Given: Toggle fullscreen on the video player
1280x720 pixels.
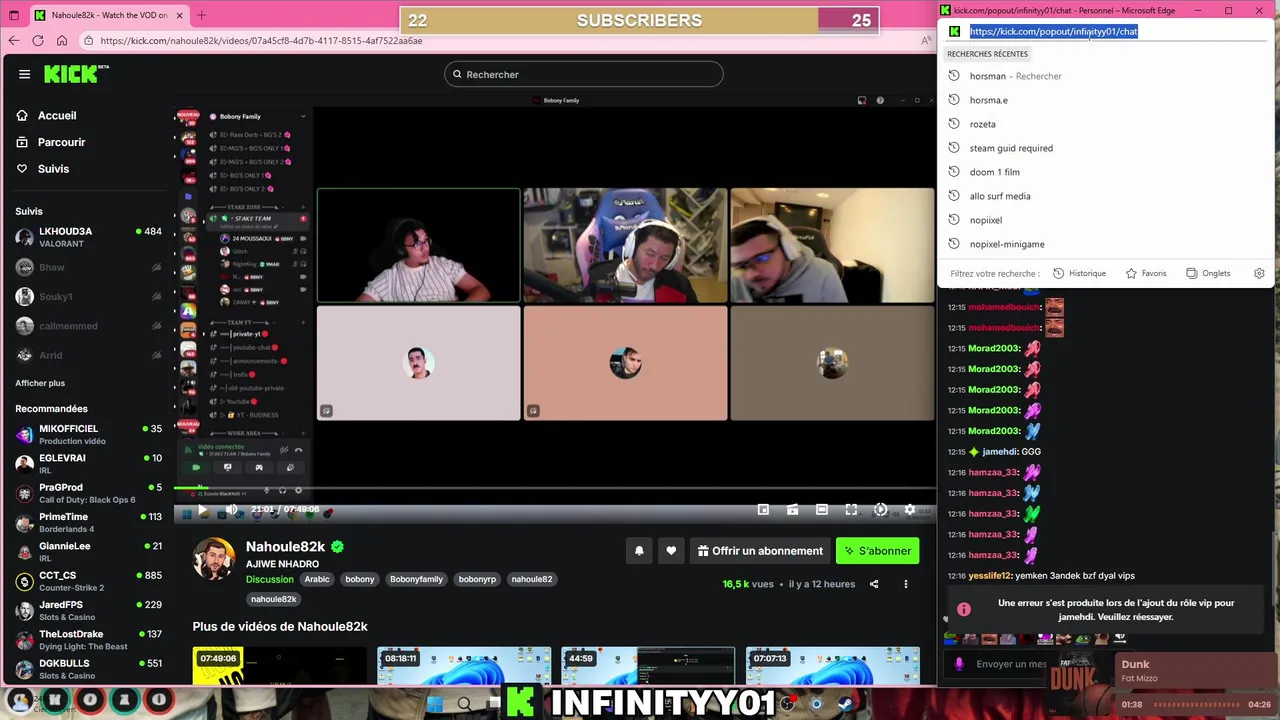Looking at the screenshot, I should [x=851, y=510].
